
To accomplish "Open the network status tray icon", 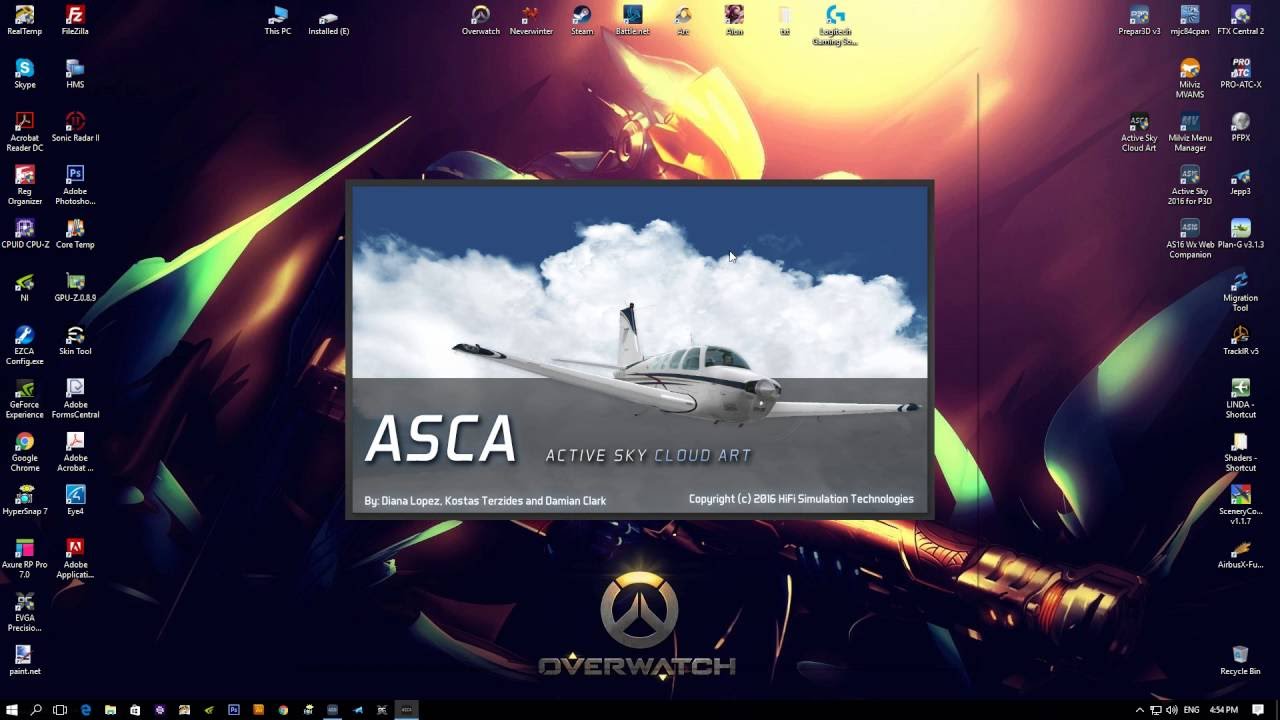I will [x=1155, y=710].
